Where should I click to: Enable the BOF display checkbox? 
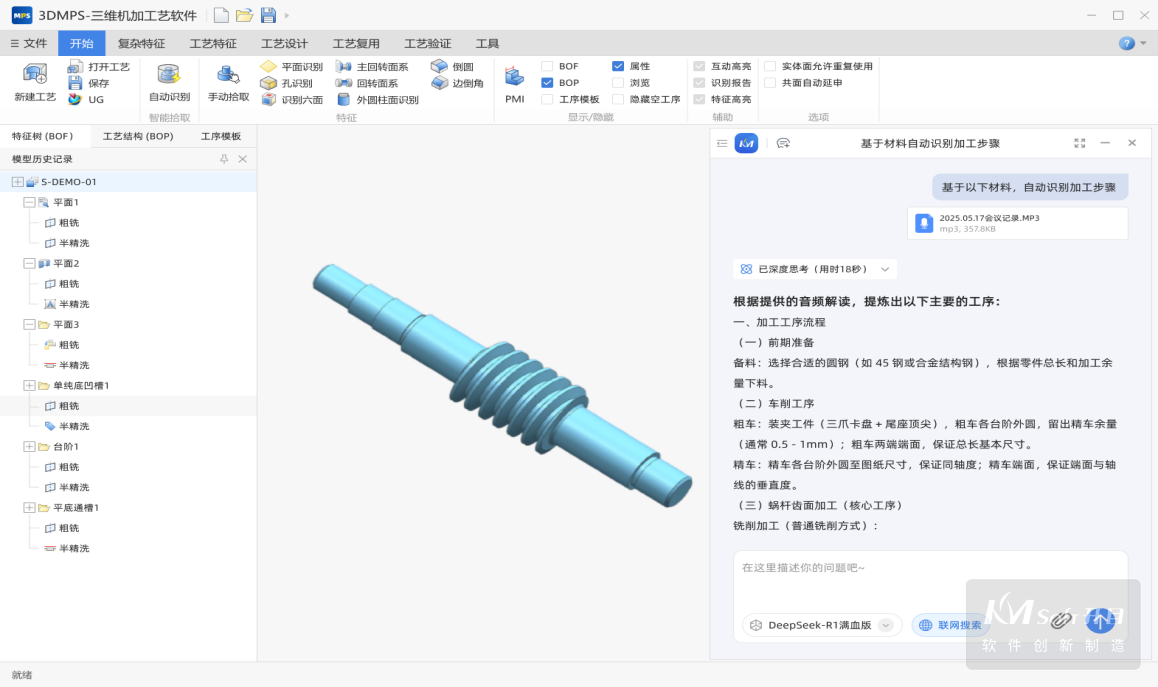click(x=547, y=67)
